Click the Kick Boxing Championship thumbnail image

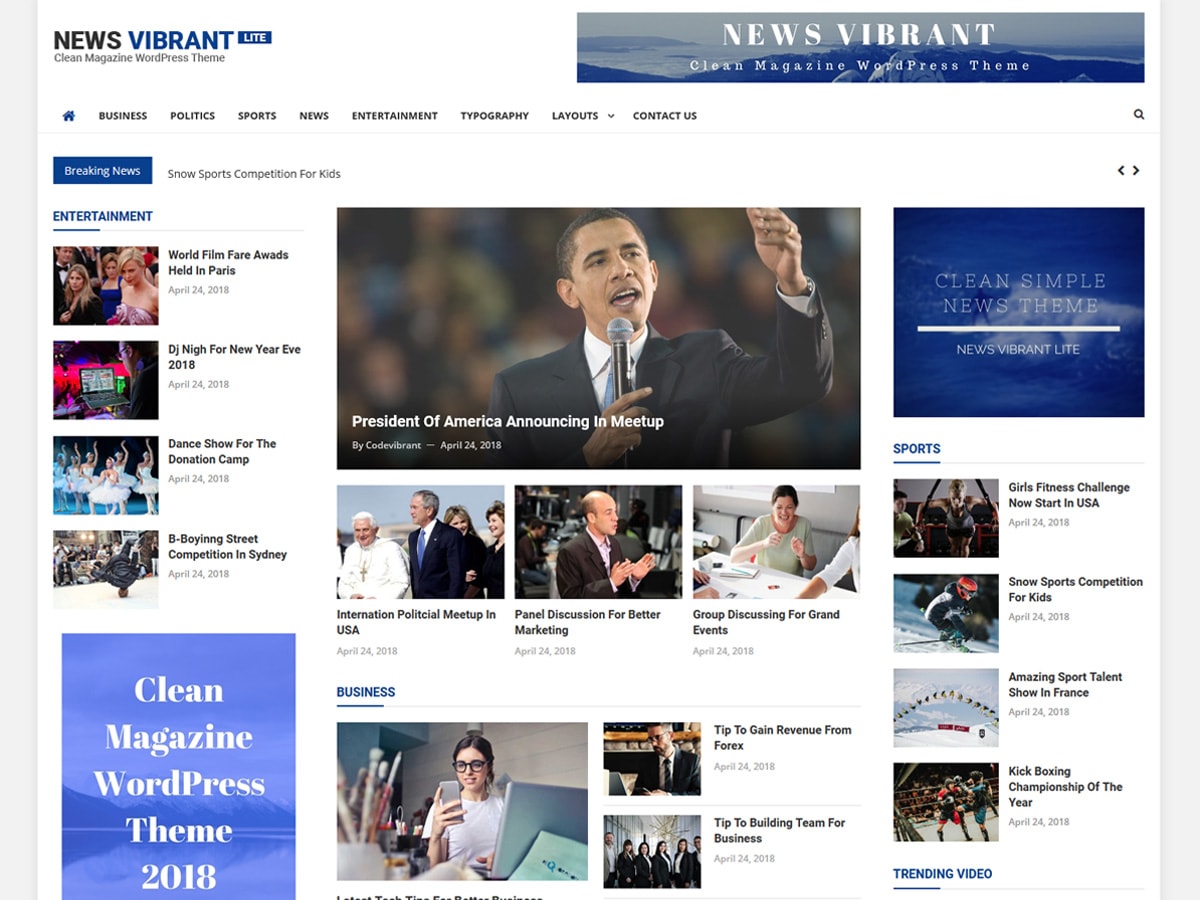click(x=945, y=801)
